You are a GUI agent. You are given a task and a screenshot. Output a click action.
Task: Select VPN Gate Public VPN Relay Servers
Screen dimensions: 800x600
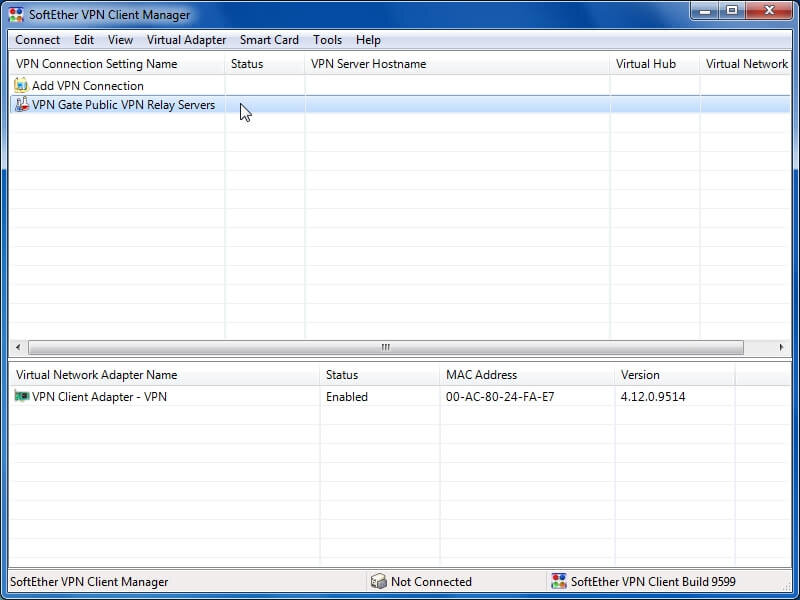tap(400, 105)
